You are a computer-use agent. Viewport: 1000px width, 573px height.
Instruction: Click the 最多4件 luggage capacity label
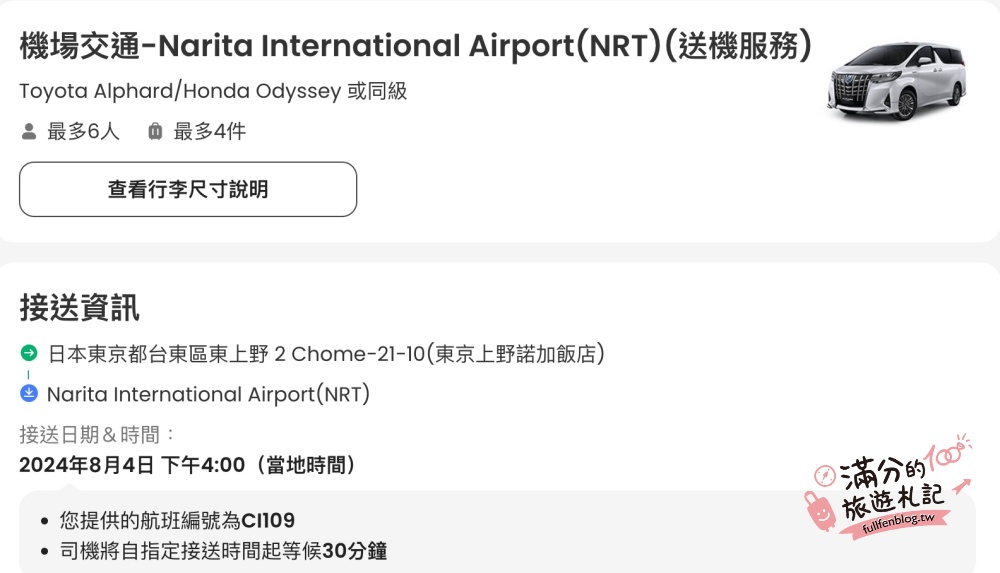pyautogui.click(x=210, y=131)
